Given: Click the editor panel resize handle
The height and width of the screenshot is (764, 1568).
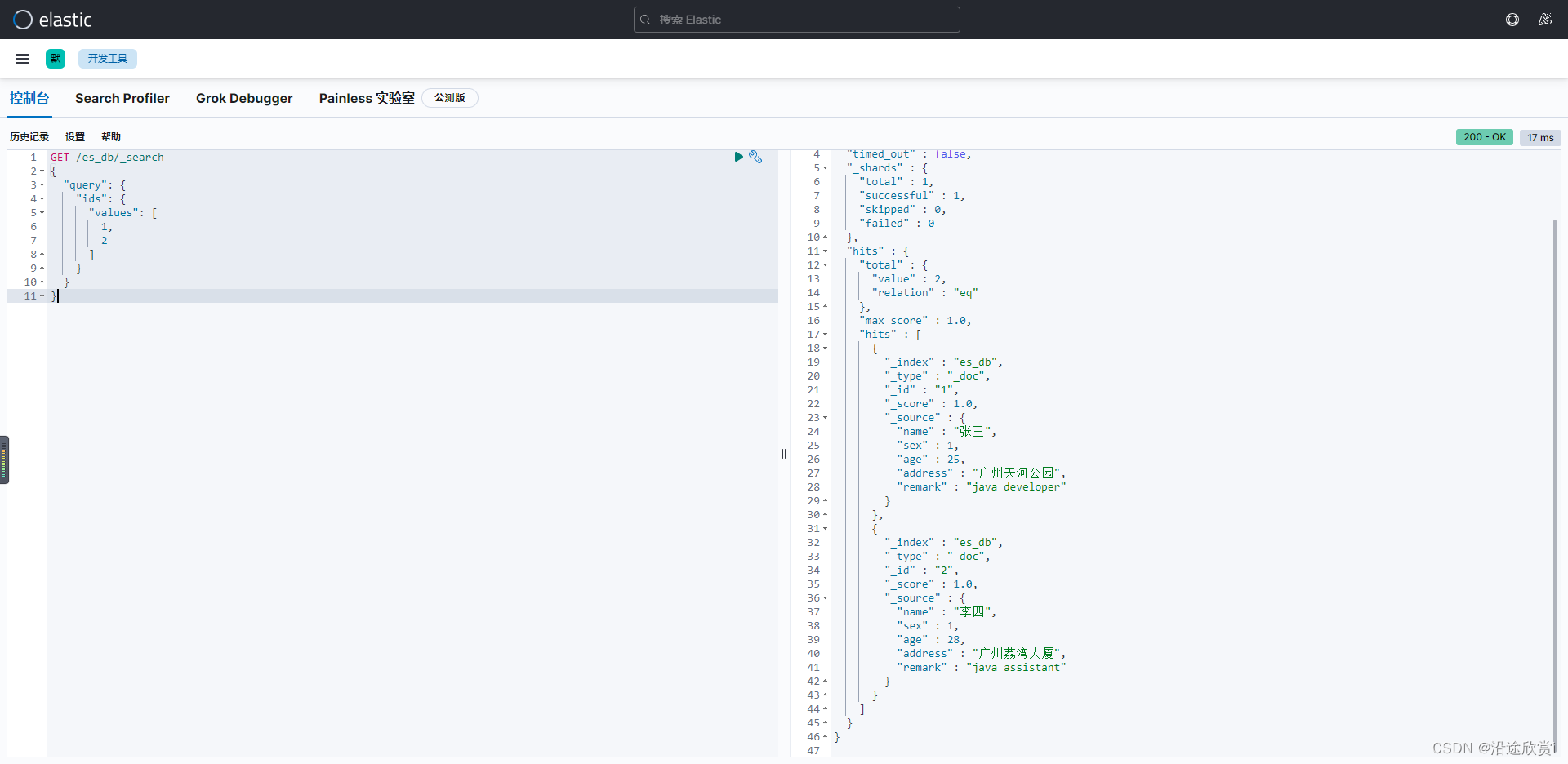Looking at the screenshot, I should [x=784, y=454].
